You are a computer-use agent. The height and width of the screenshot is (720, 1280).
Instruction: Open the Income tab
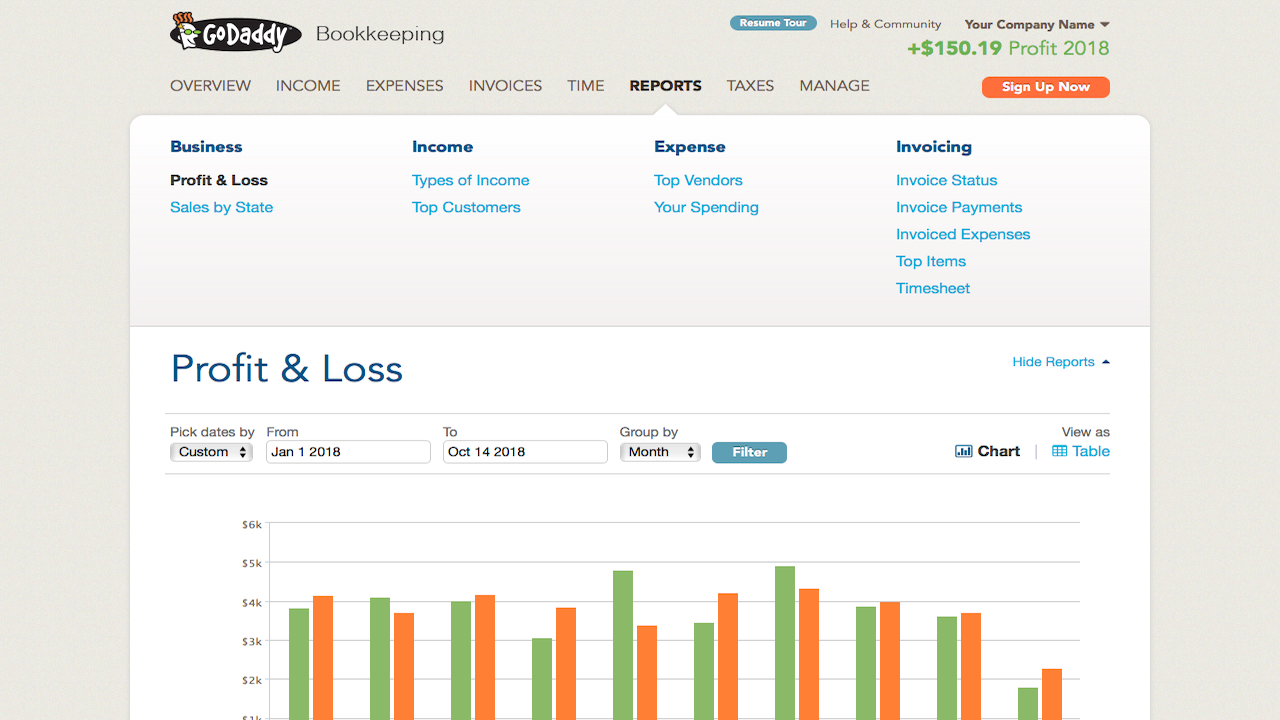(308, 86)
